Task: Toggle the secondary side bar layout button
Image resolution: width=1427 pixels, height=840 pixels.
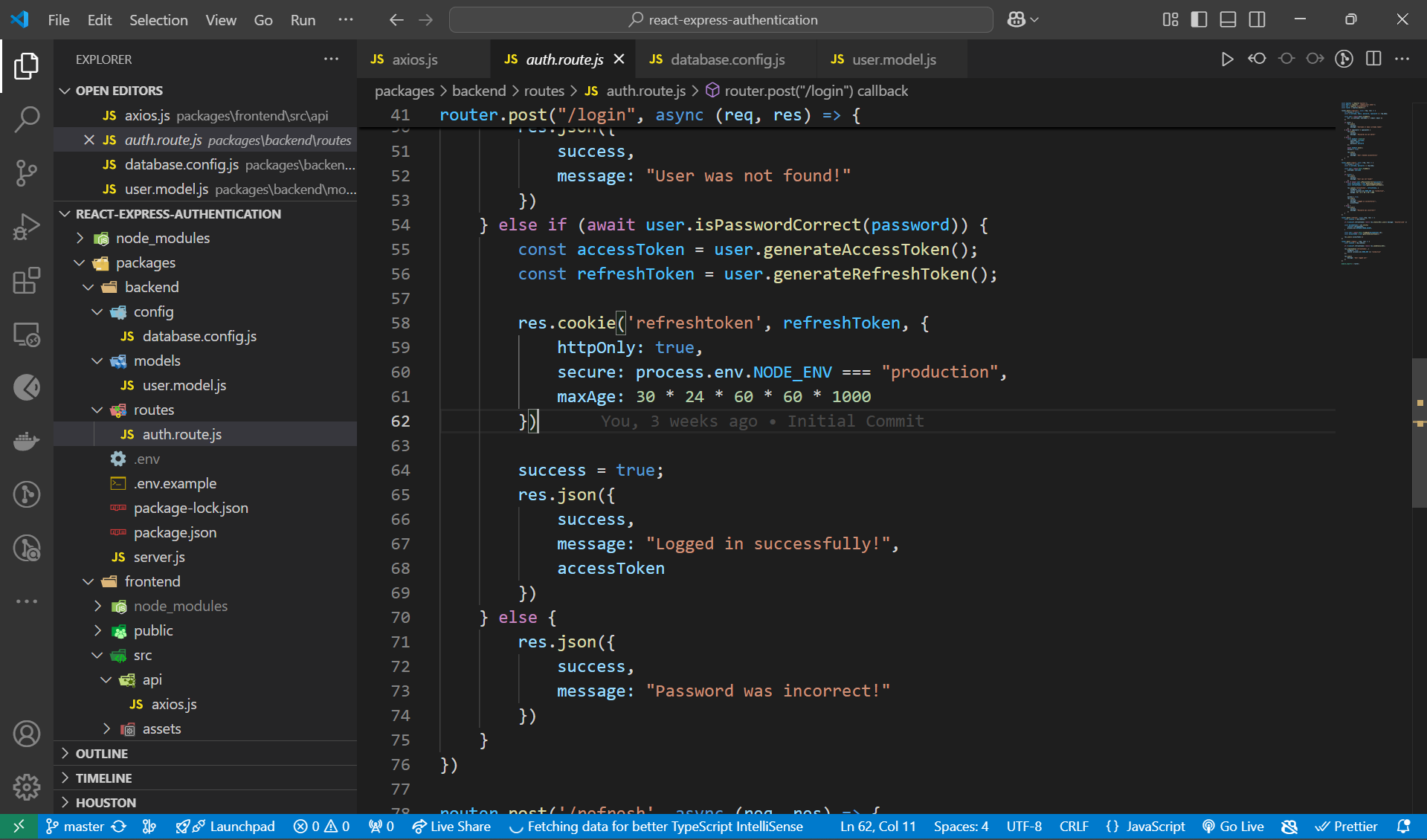Action: 1257,19
